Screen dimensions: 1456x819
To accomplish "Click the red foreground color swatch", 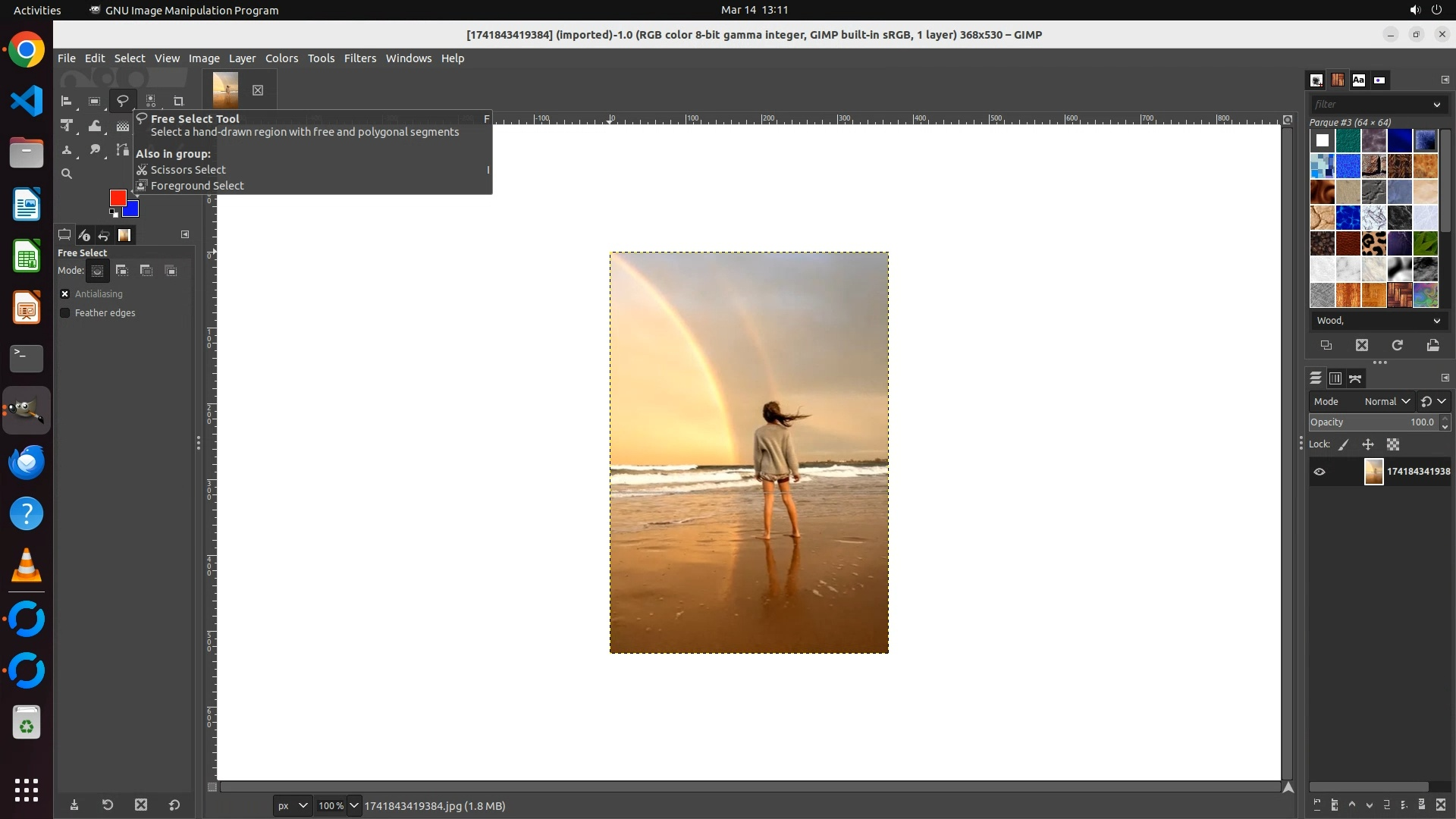I will pyautogui.click(x=117, y=197).
